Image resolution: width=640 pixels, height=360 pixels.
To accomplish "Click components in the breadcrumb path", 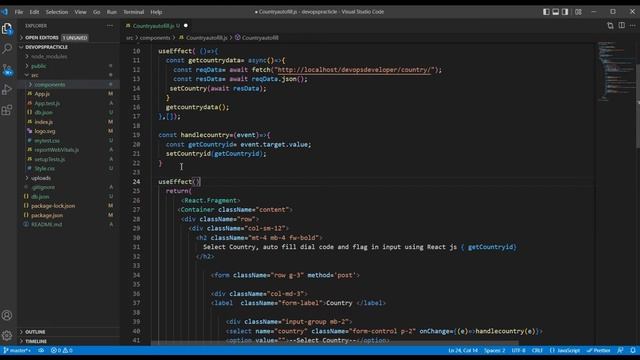I will tap(155, 38).
